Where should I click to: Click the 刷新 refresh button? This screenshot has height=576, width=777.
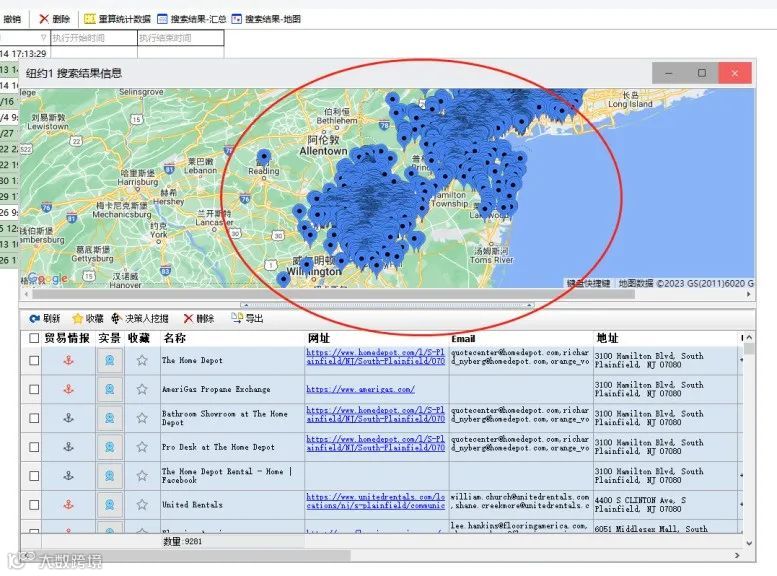45,318
